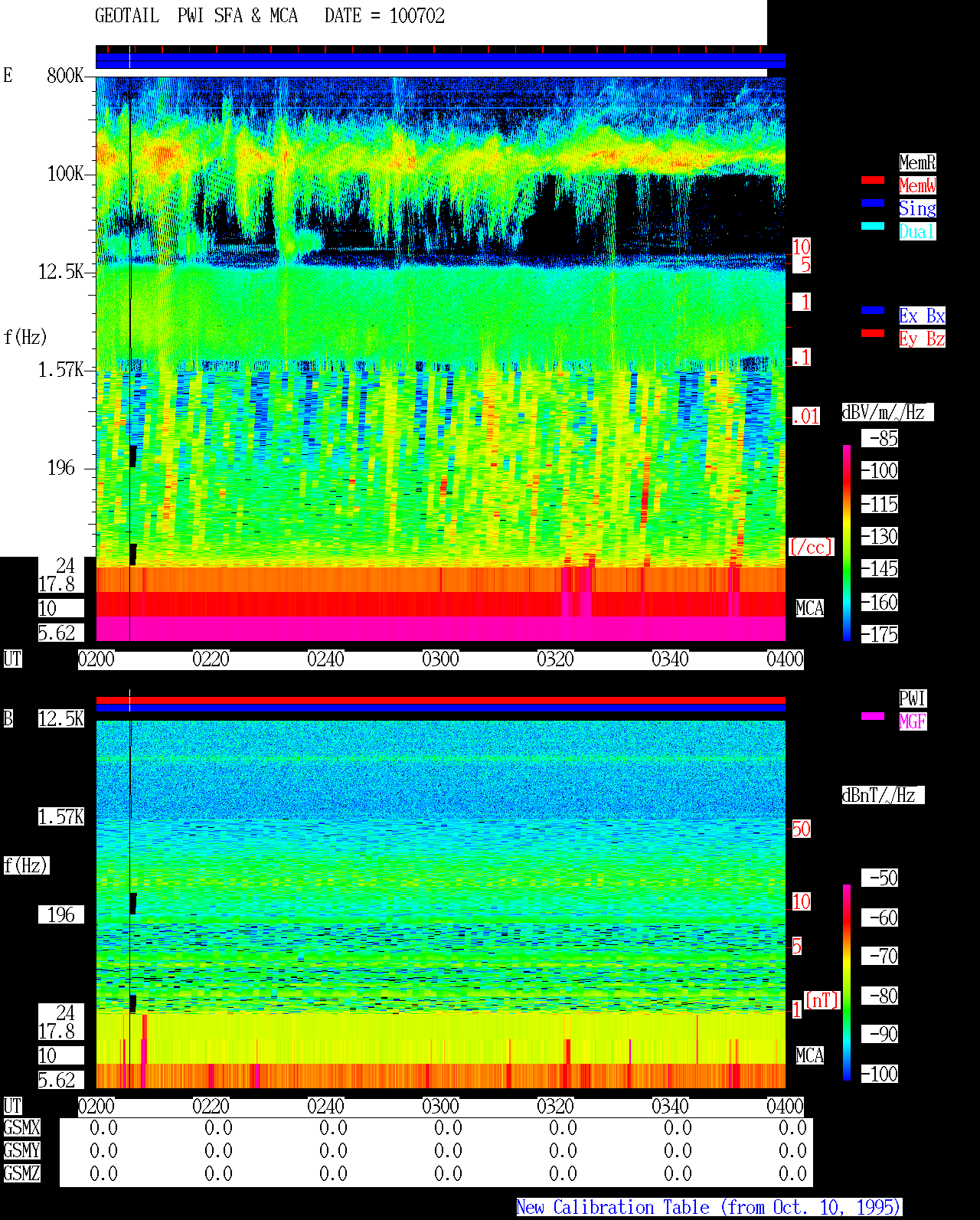Select the "Ex Bx" legend label text
This screenshot has height=1220, width=980.
click(922, 316)
